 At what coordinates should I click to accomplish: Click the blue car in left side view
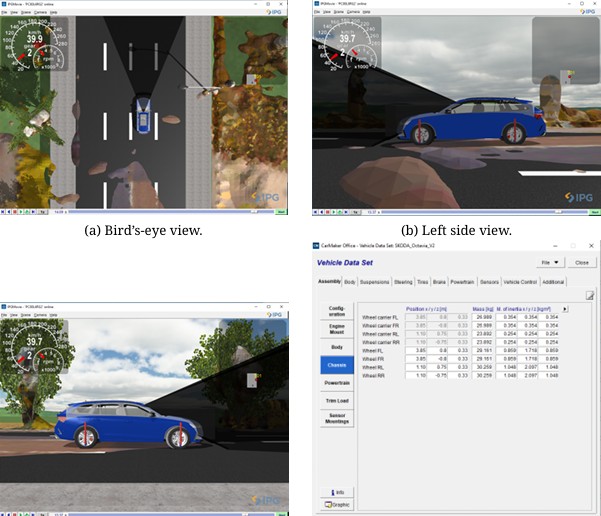(472, 121)
